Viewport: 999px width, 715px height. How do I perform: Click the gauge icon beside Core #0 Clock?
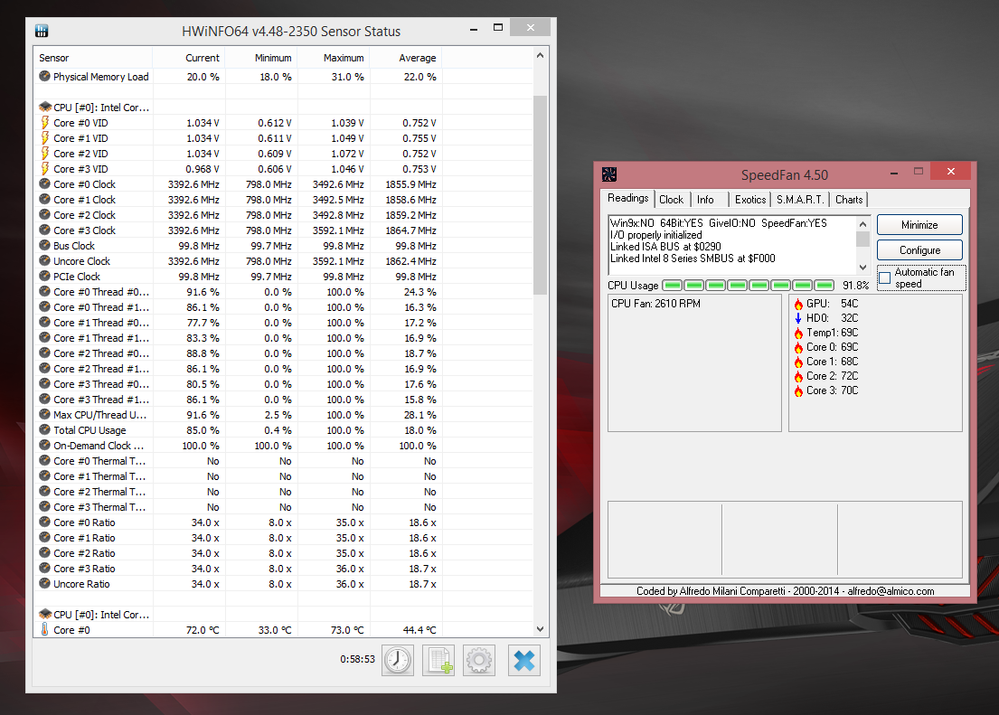coord(45,184)
